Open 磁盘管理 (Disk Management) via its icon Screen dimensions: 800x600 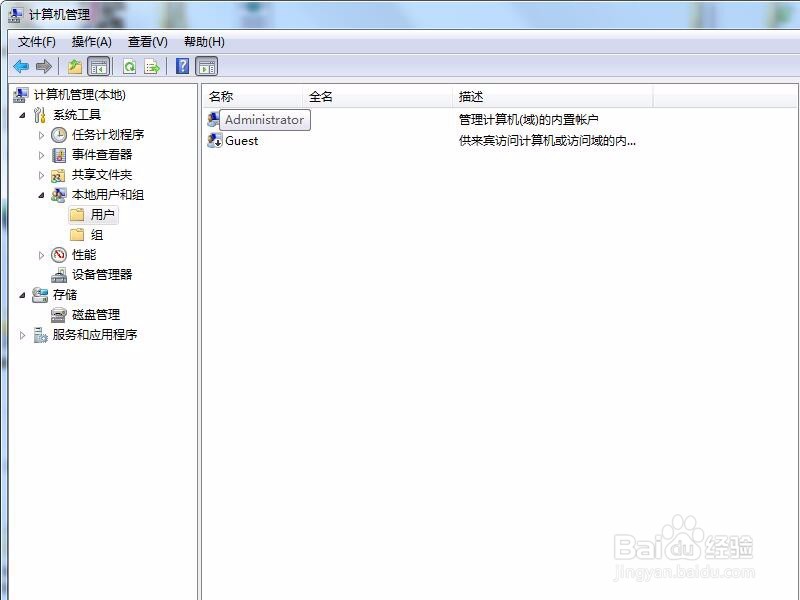click(x=58, y=315)
